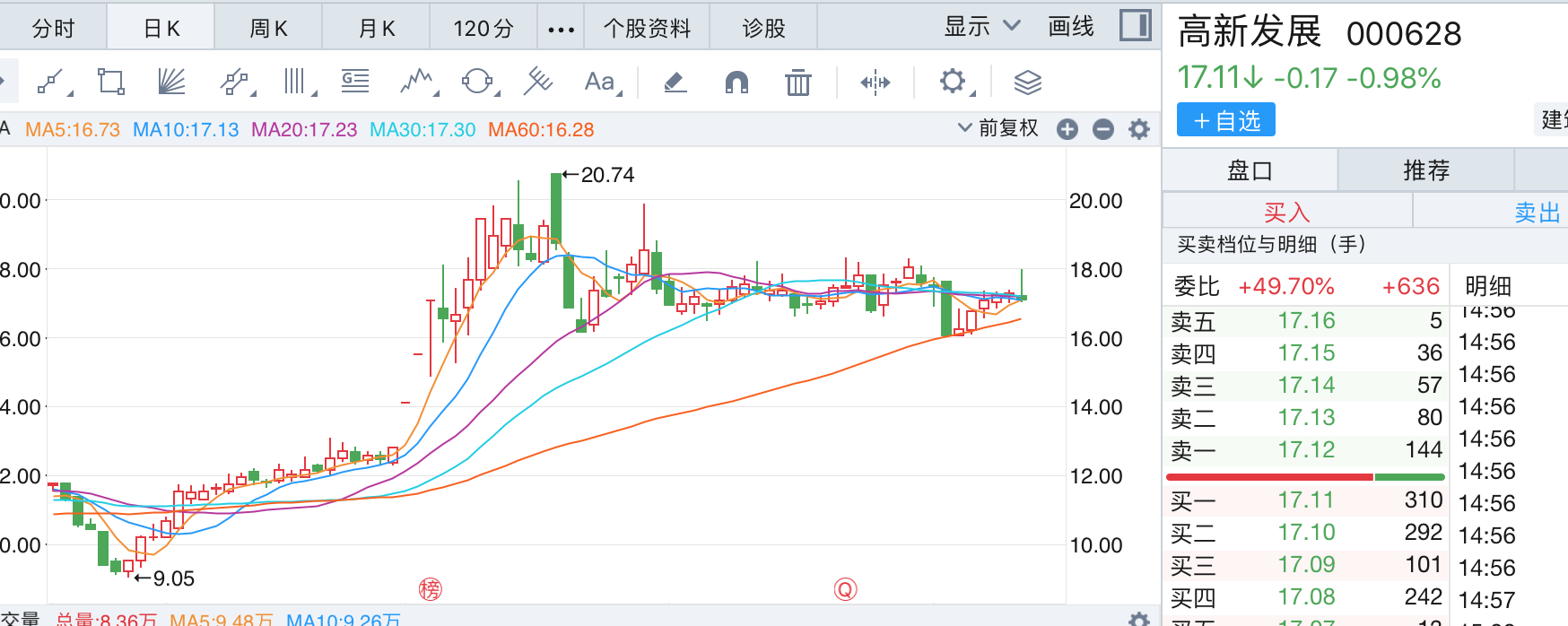Click the 买入 buy button
This screenshot has height=626, width=1568.
coord(1286,213)
